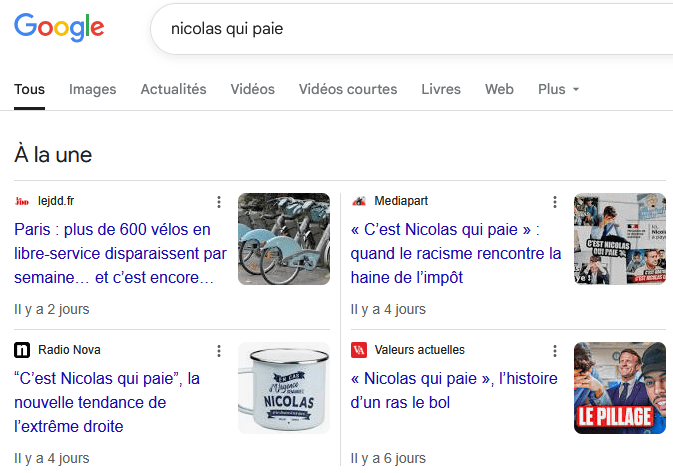Open three-dot menu for Radio Nova article
673x473 pixels.
point(219,350)
